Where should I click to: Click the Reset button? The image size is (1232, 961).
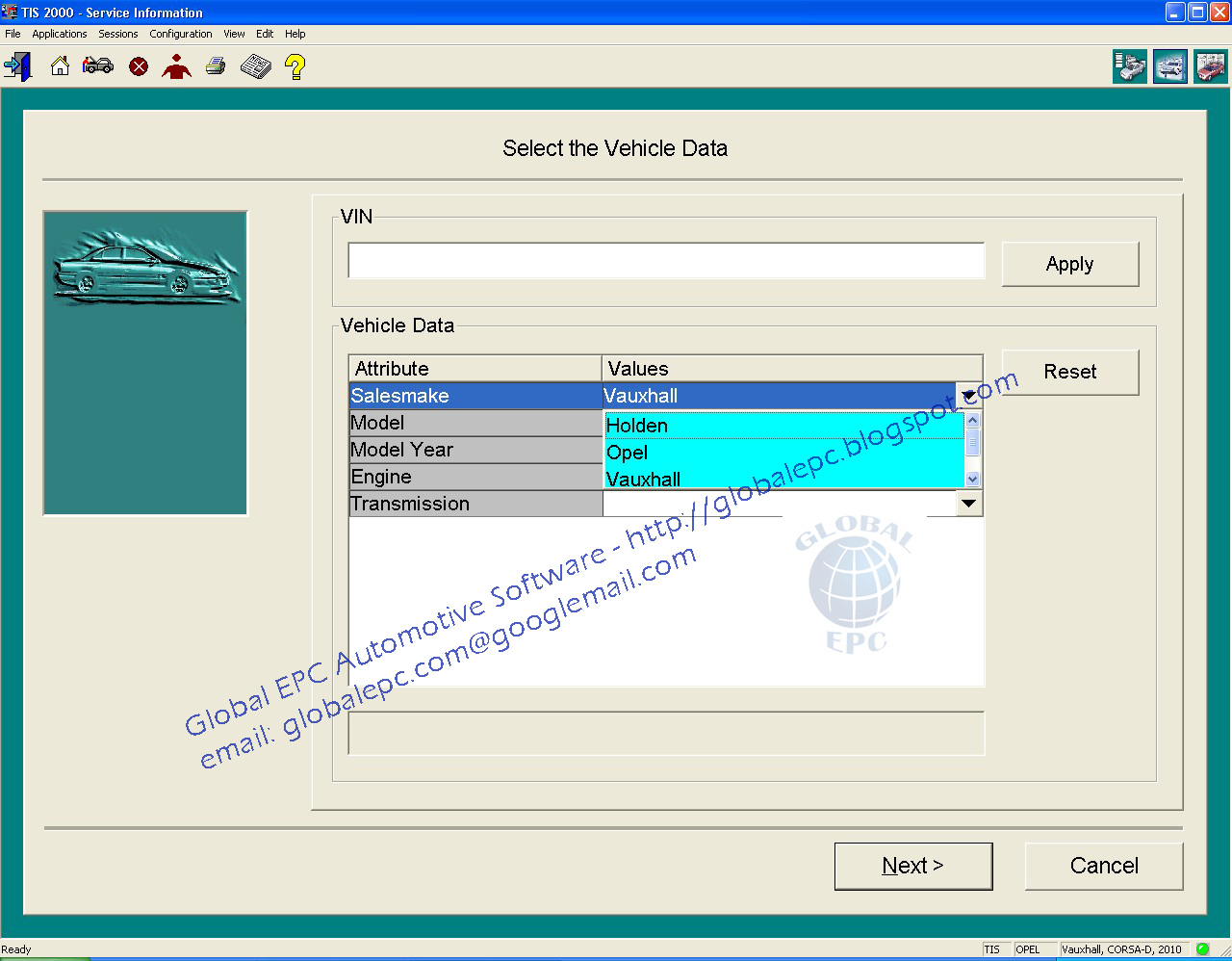[x=1070, y=372]
